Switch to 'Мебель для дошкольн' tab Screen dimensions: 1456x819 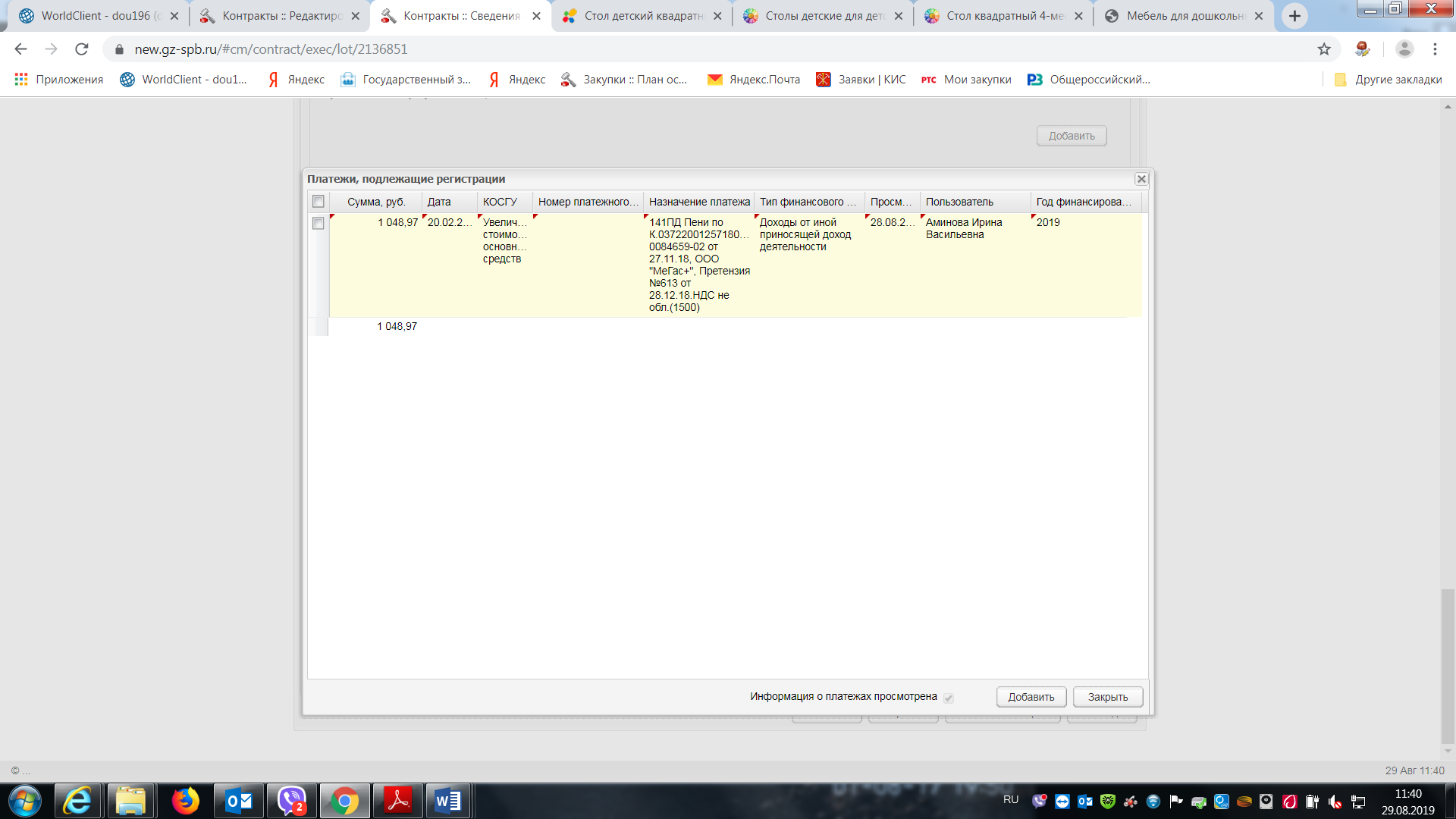pyautogui.click(x=1183, y=16)
